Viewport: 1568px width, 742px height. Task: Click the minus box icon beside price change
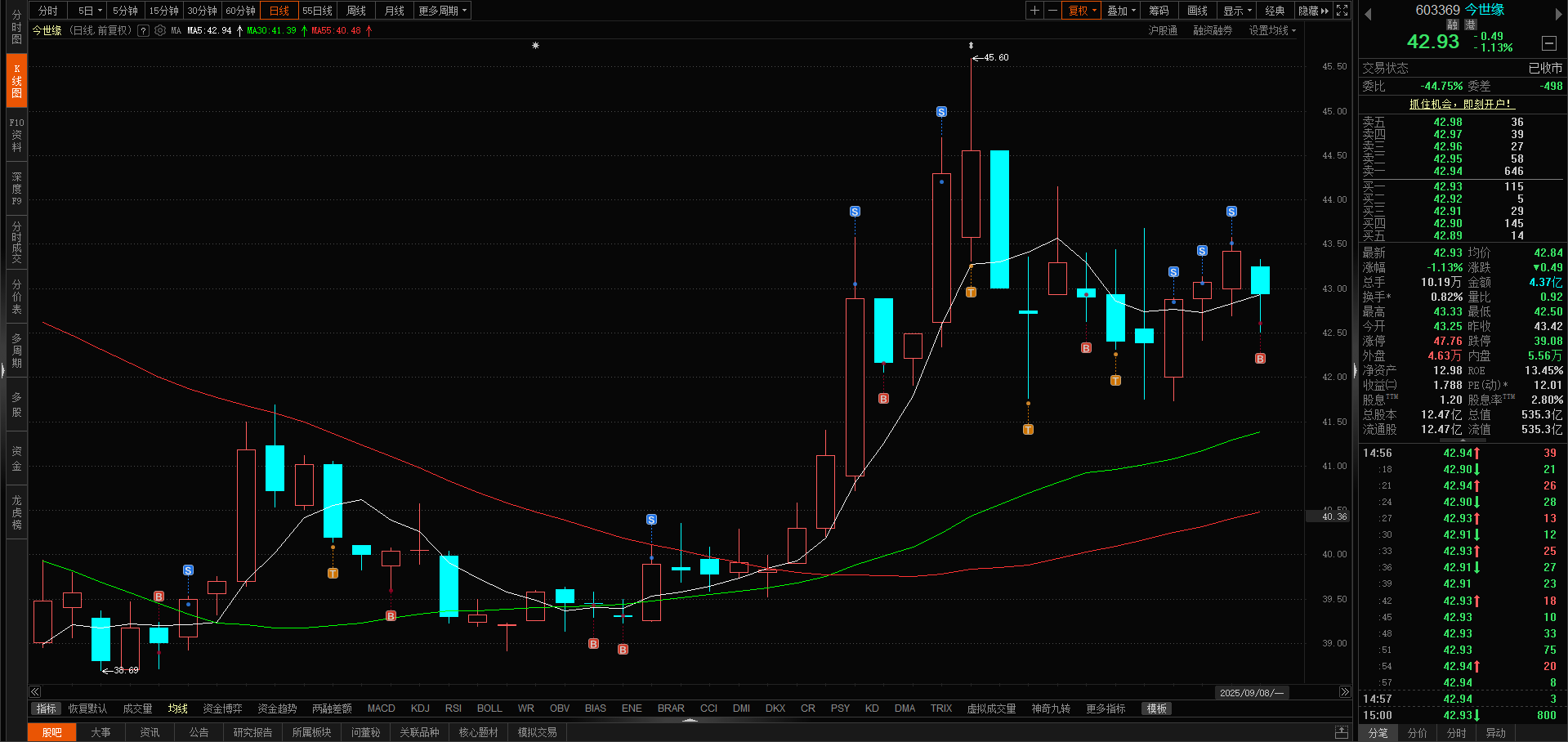point(1548,43)
